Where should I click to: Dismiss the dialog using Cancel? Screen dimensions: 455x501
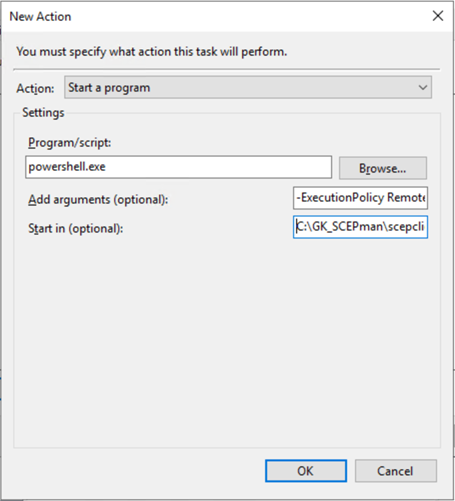(395, 471)
